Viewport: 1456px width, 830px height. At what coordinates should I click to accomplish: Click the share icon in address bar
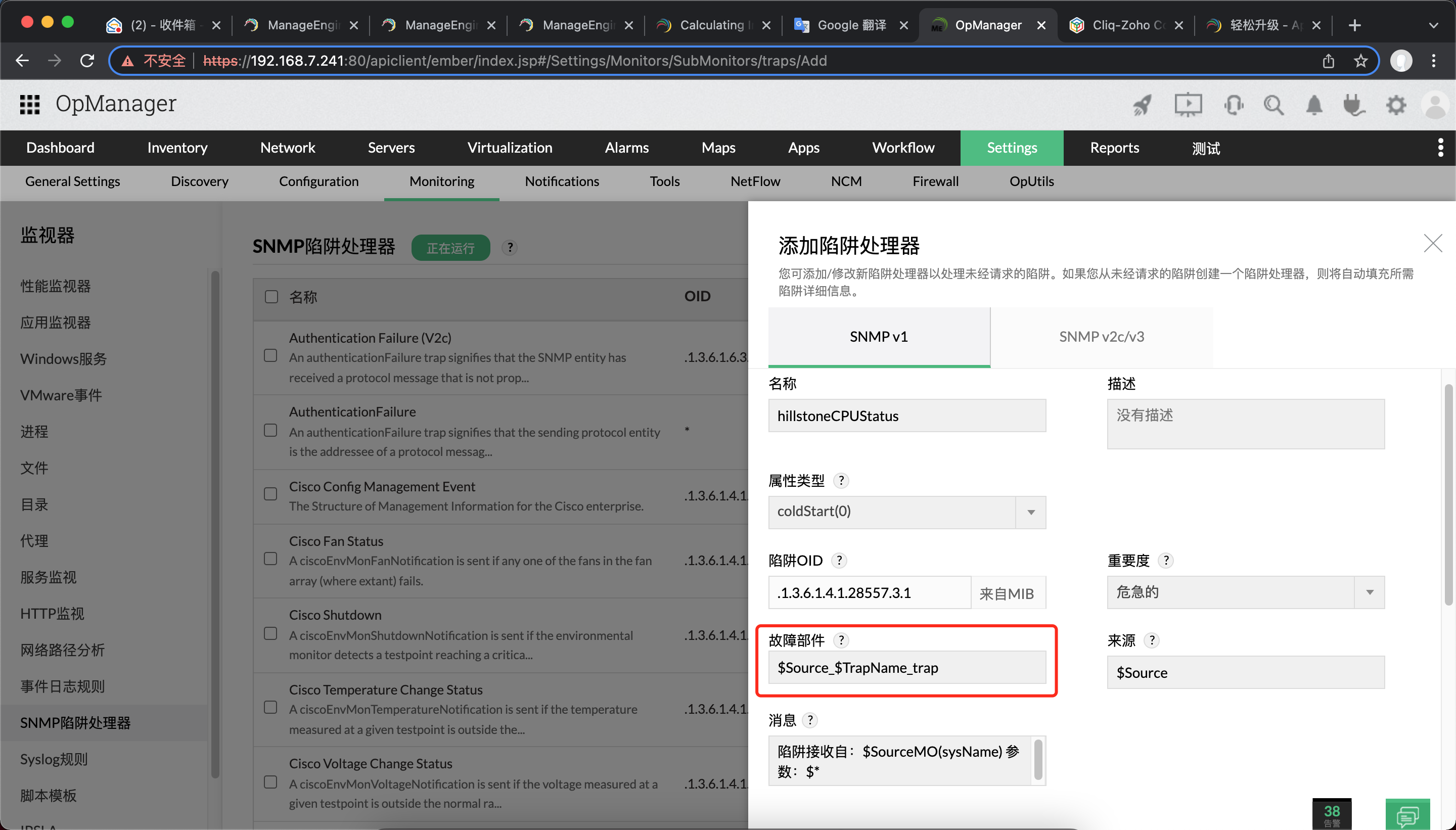(x=1328, y=61)
